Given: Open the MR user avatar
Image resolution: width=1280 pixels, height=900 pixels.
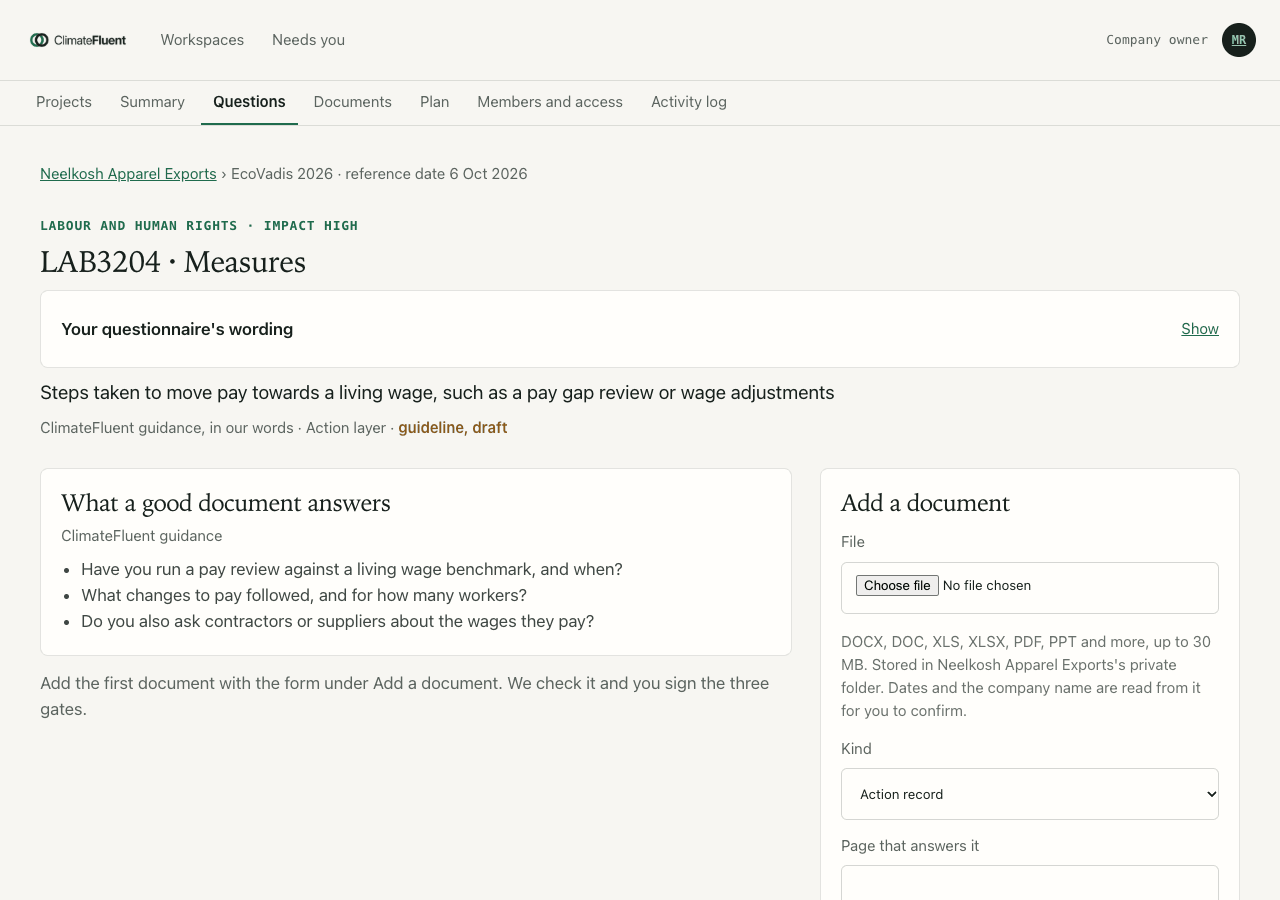Looking at the screenshot, I should (1239, 40).
